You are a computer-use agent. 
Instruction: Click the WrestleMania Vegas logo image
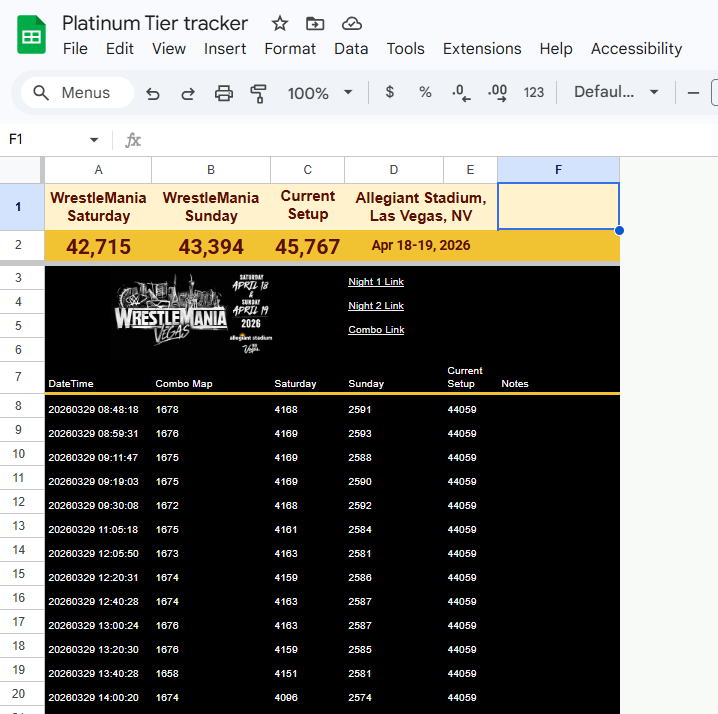pos(194,314)
